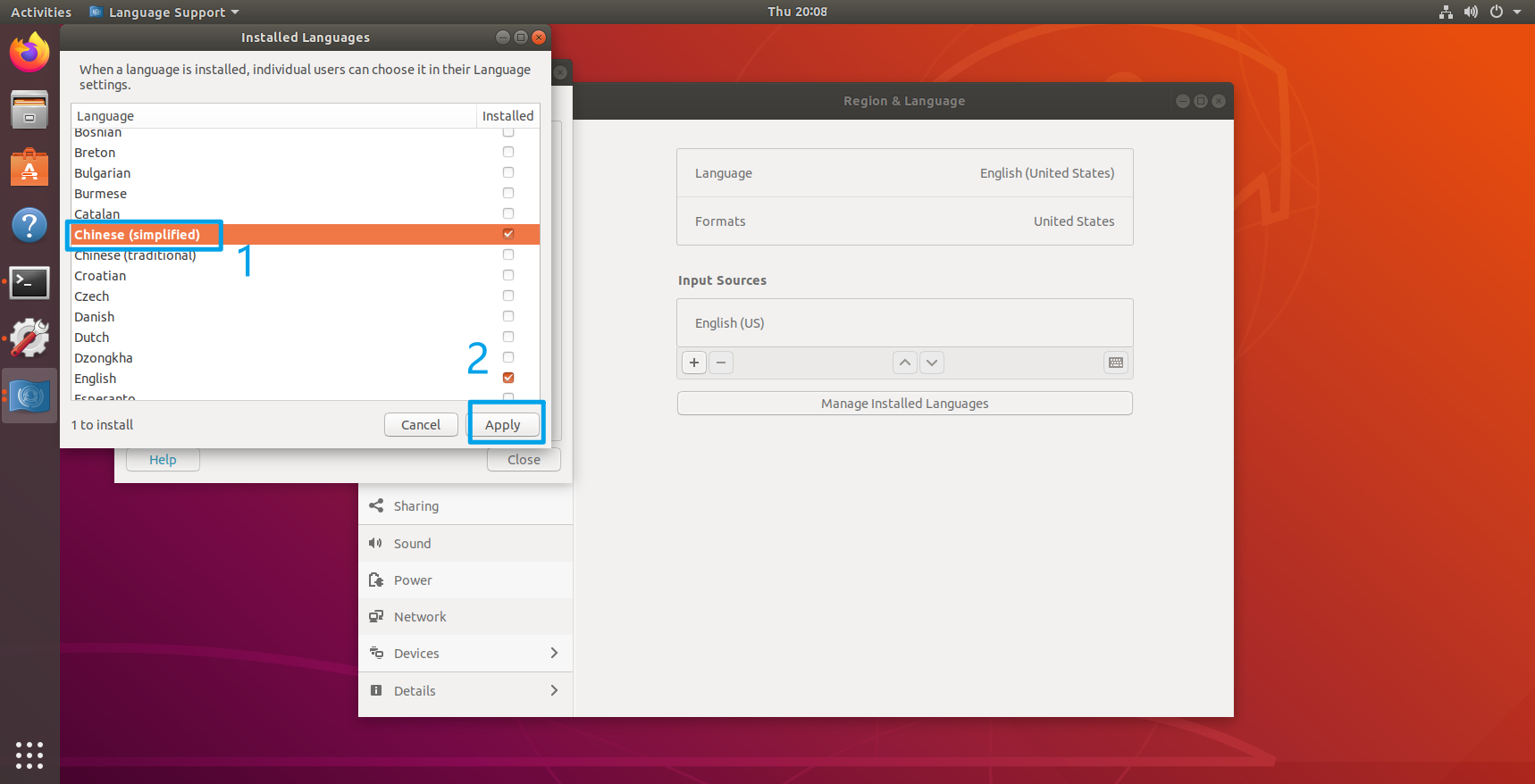Image resolution: width=1535 pixels, height=784 pixels.
Task: Click the Network icon in Settings sidebar
Action: coord(376,616)
